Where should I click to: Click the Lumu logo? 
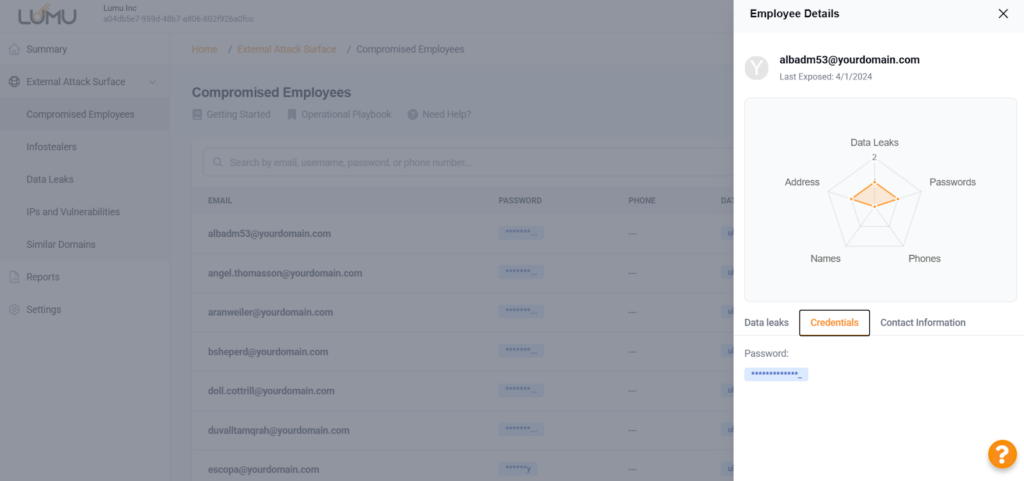[x=47, y=17]
